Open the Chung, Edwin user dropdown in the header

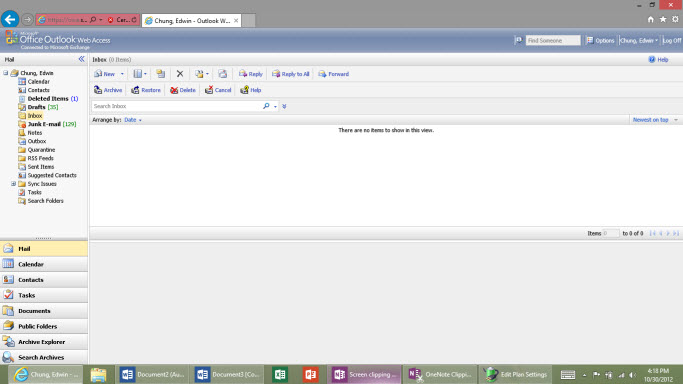pos(639,40)
